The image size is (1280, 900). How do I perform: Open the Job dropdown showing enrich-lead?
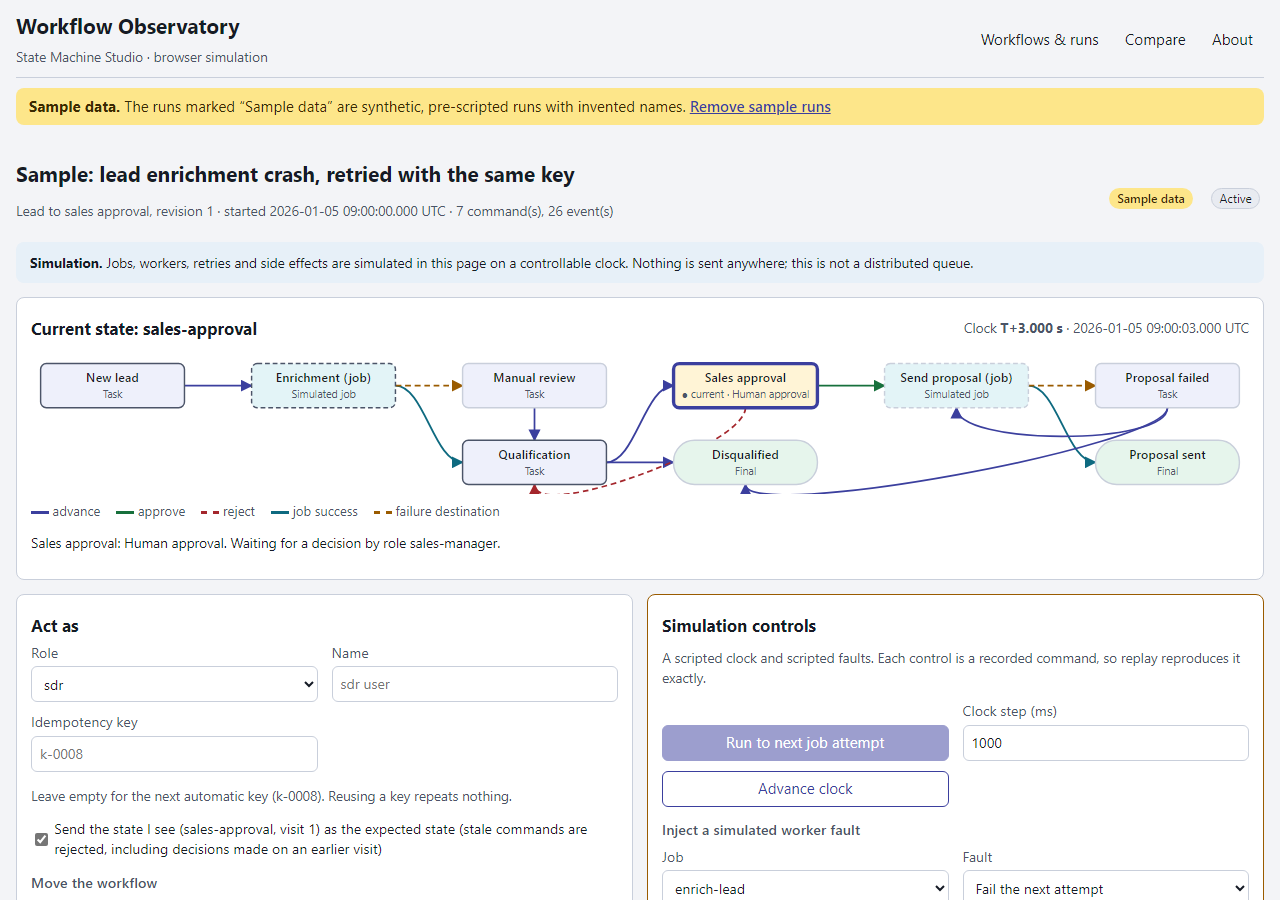[805, 888]
